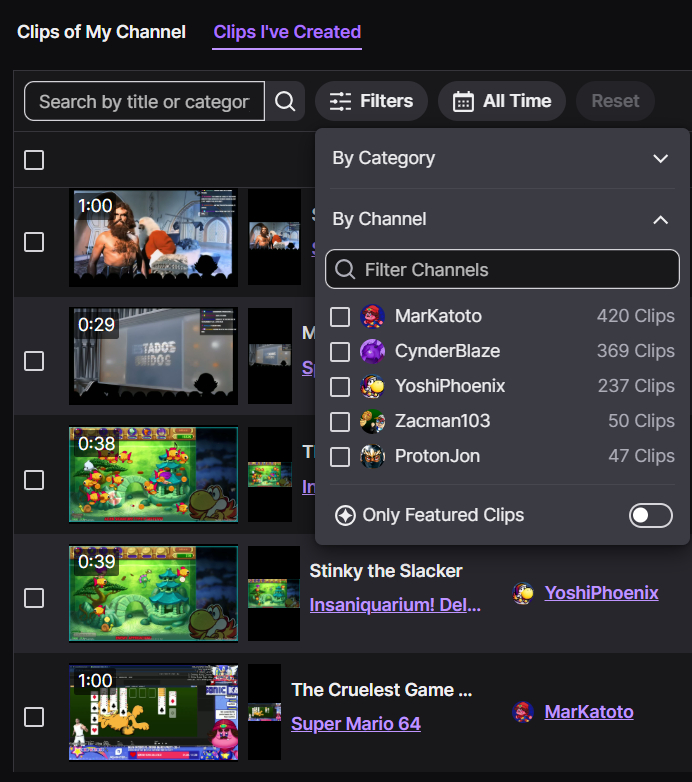692x782 pixels.
Task: Open the Filters button
Action: pyautogui.click(x=371, y=101)
